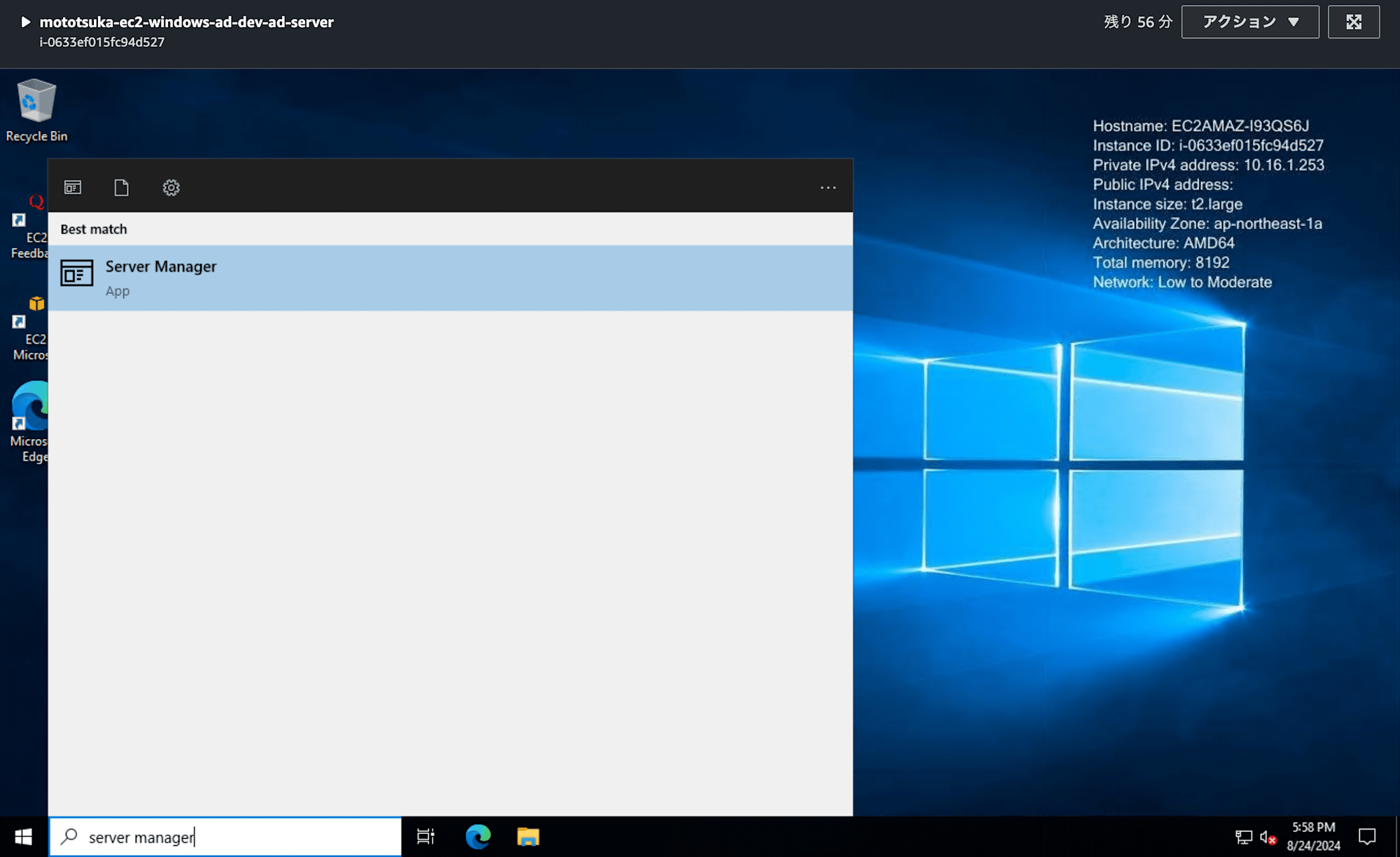Expand the instance name disclosure triangle
Image resolution: width=1400 pixels, height=857 pixels.
25,22
